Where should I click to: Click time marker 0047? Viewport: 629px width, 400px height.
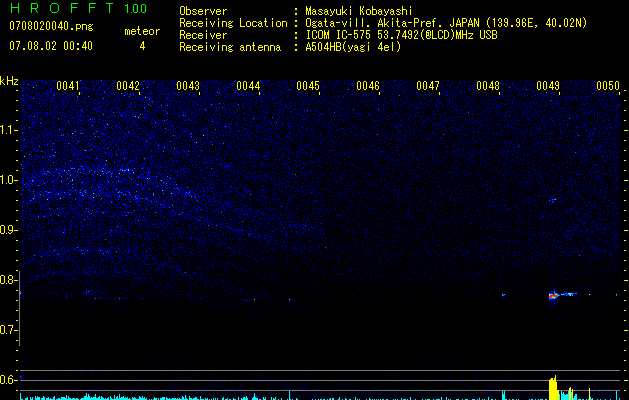point(428,86)
